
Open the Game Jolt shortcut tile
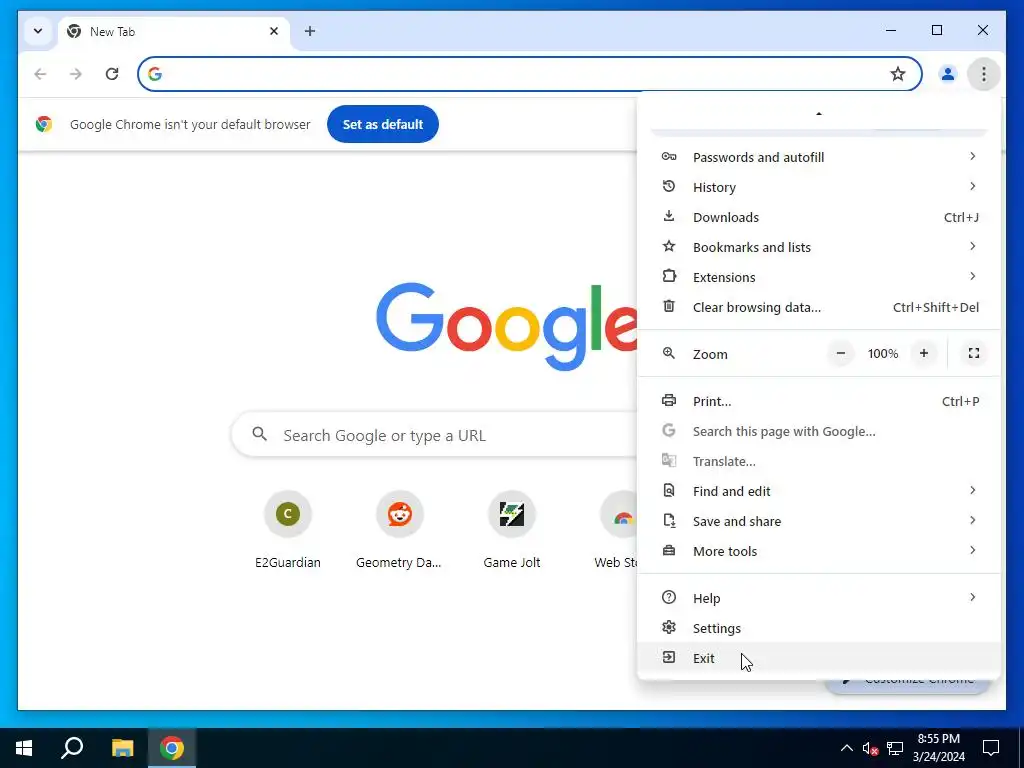point(511,530)
